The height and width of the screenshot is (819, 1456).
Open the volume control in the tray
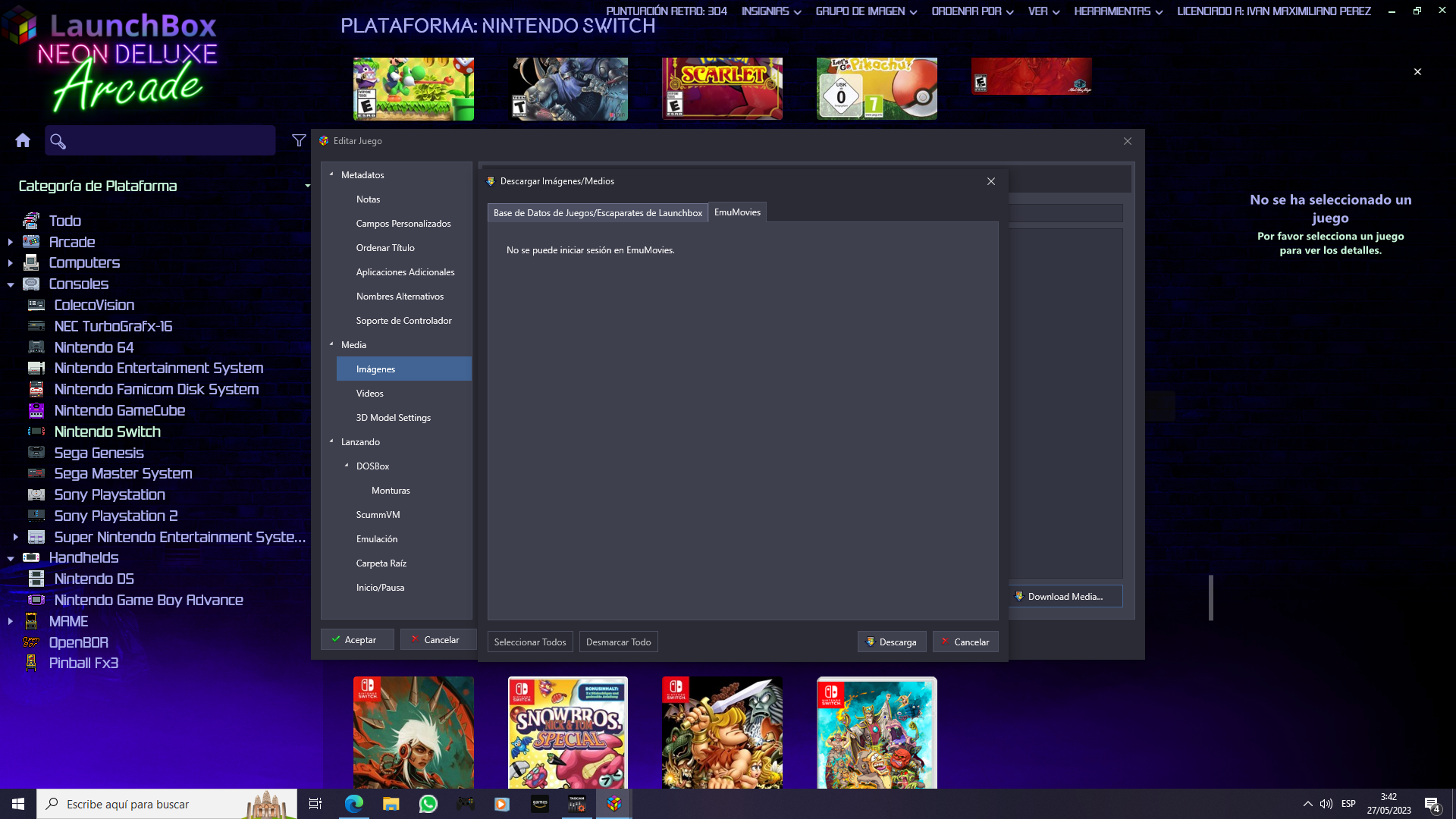(x=1326, y=804)
